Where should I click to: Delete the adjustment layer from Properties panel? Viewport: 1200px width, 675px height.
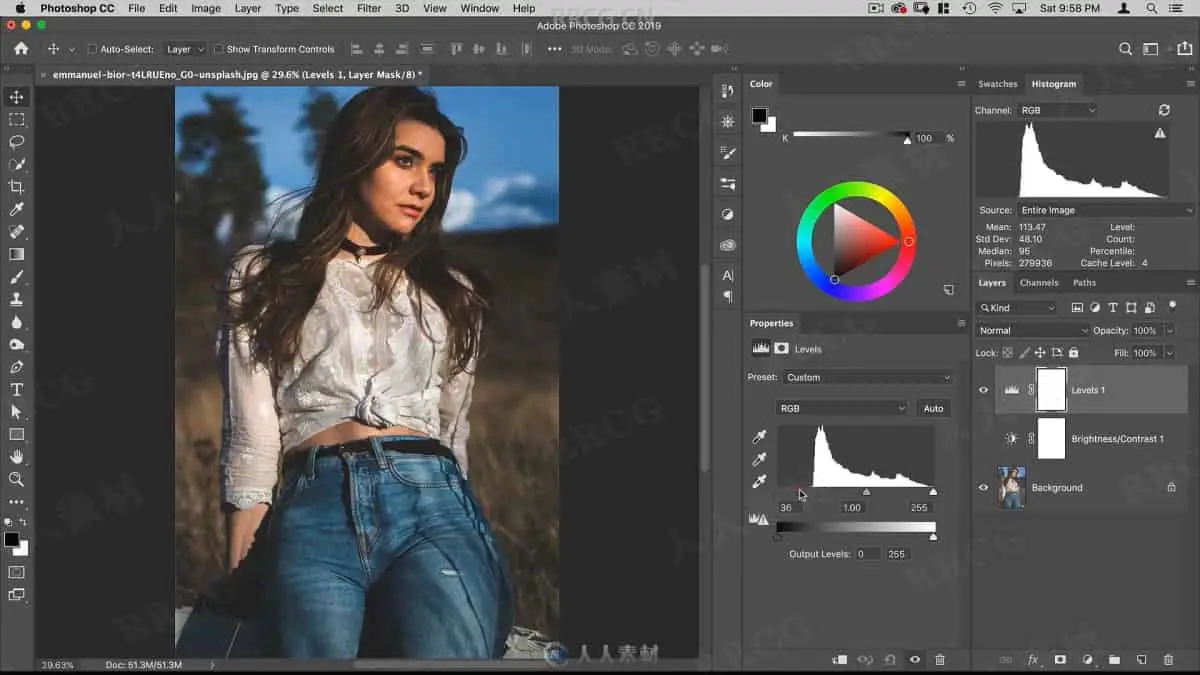(939, 660)
